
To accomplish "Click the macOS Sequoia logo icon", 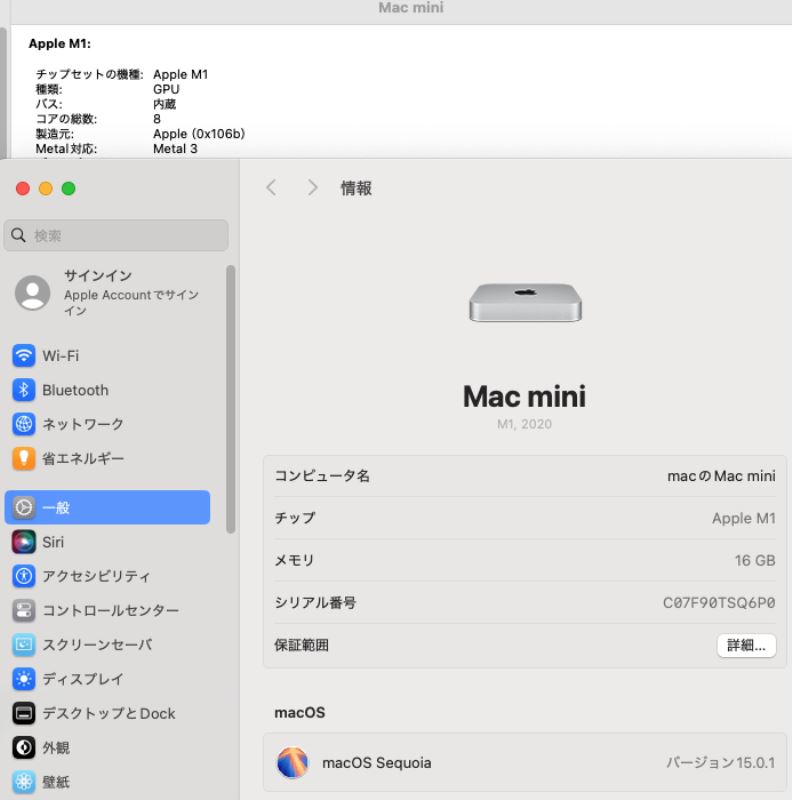I will tap(292, 762).
